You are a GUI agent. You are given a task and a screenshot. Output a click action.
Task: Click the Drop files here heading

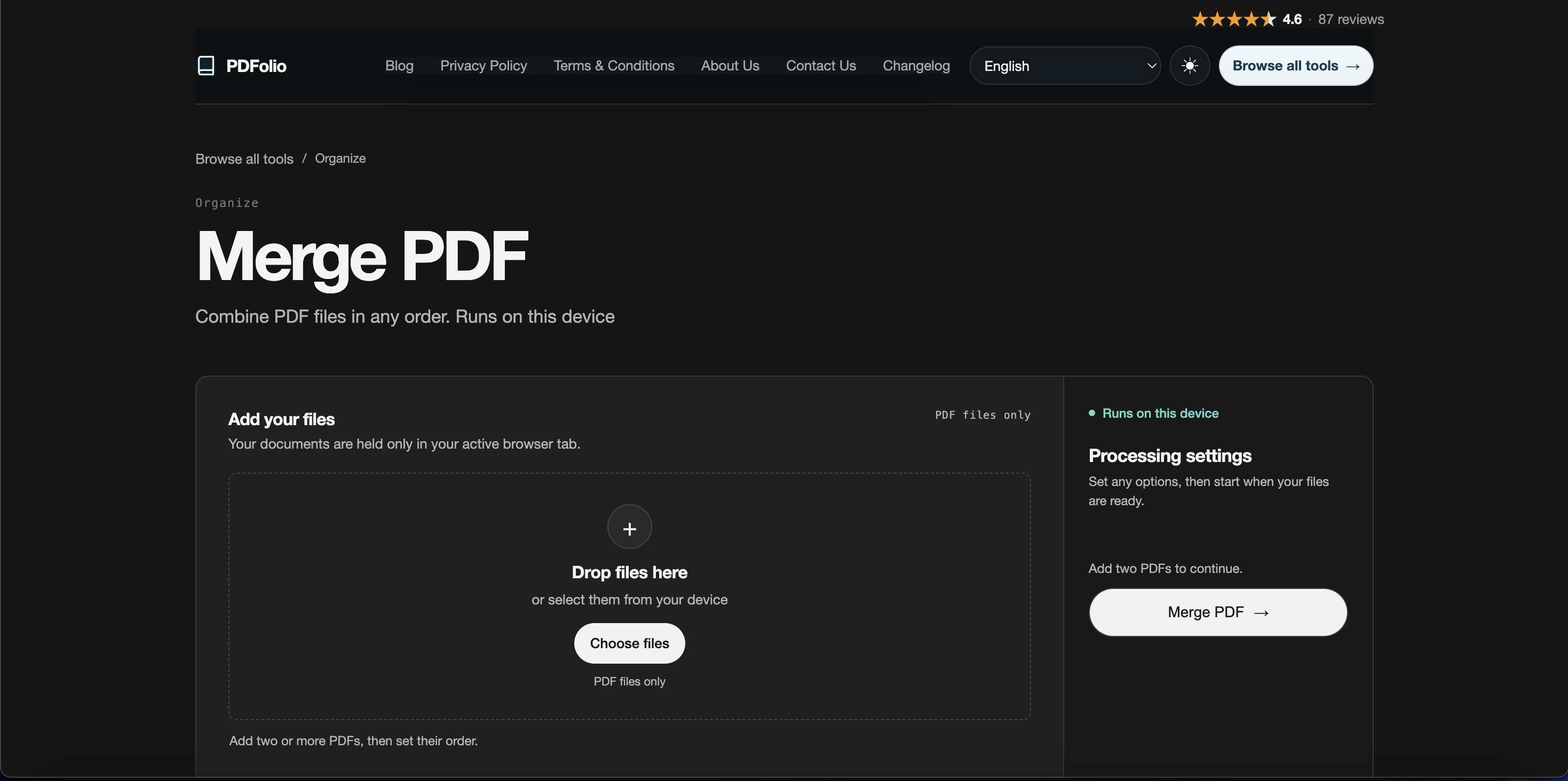coord(629,572)
